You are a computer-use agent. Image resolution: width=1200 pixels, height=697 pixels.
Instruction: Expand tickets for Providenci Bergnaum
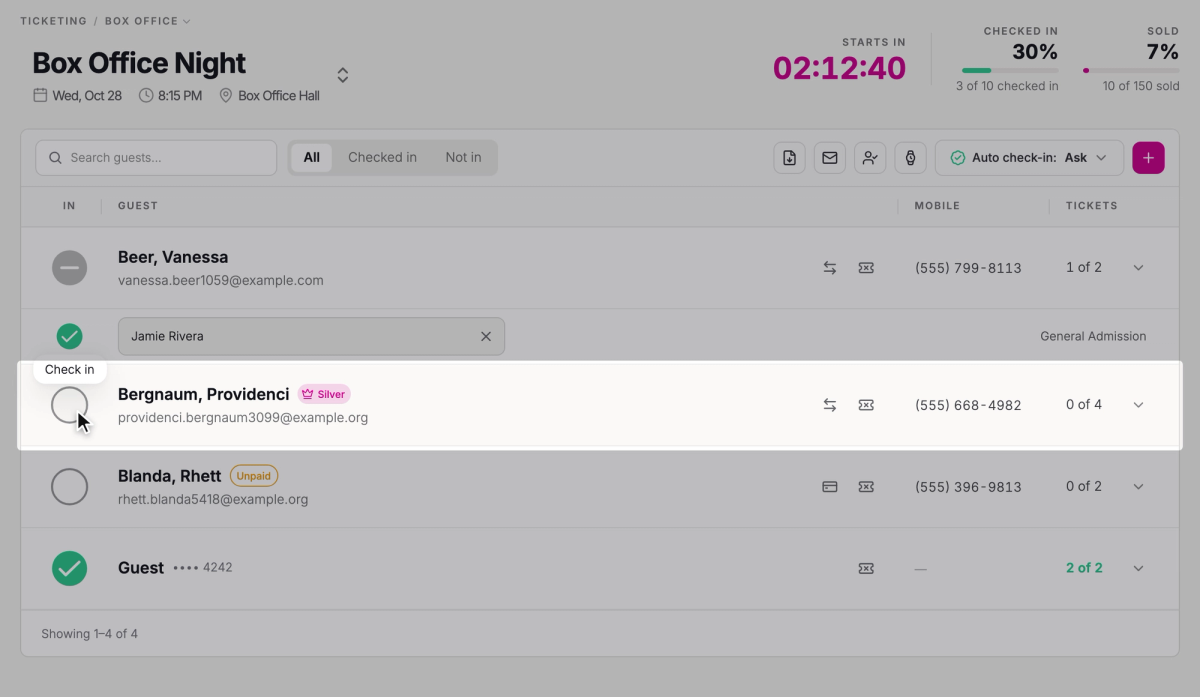(1138, 405)
